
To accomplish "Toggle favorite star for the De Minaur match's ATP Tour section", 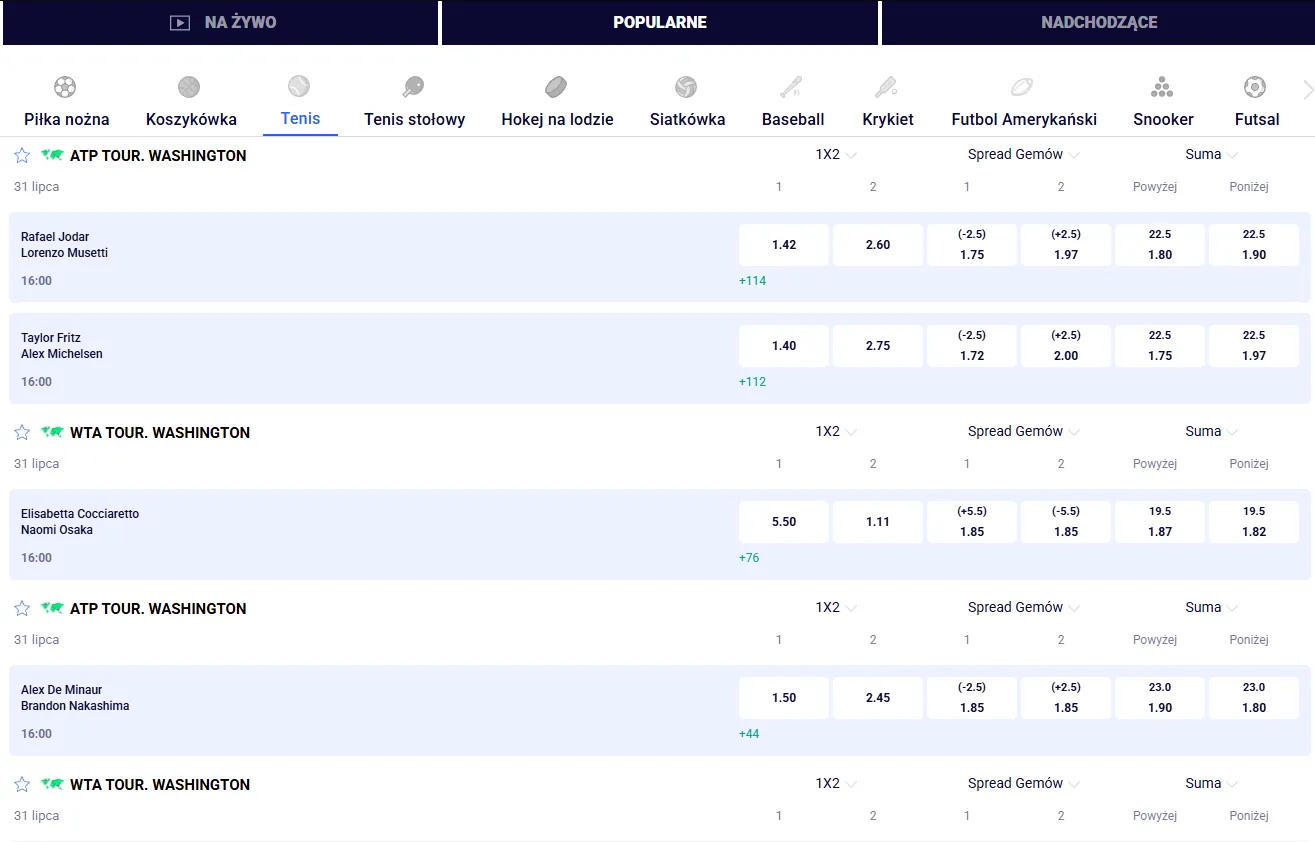I will 22,608.
